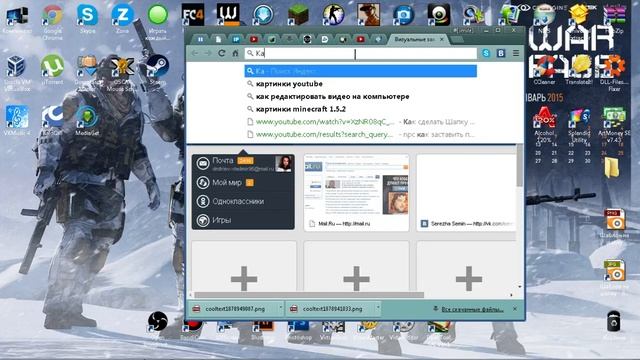Open VKMusic 4 desktop shortcut
Screen dimensions: 640x360
[x=17, y=120]
